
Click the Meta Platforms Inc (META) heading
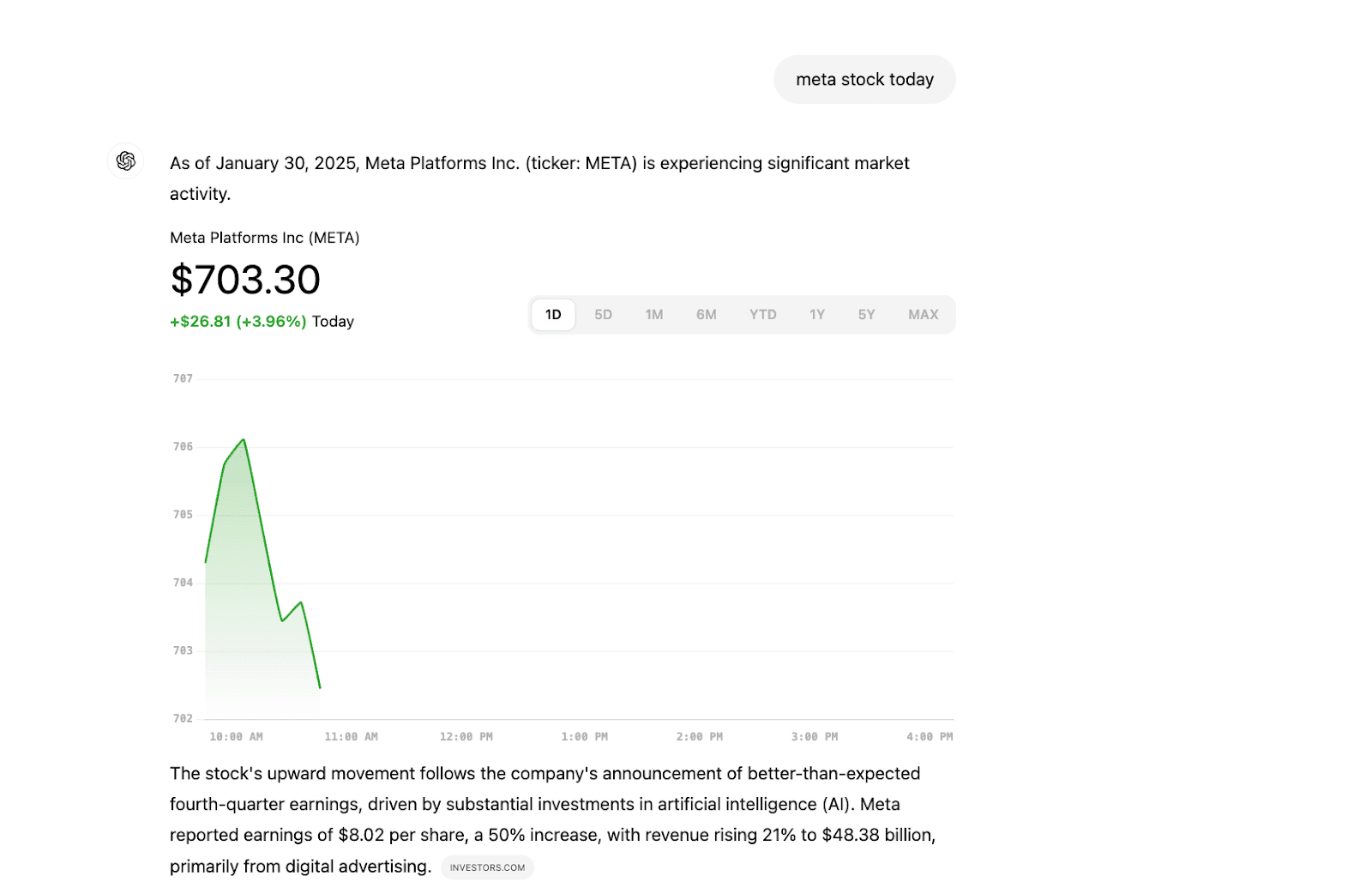(x=264, y=238)
